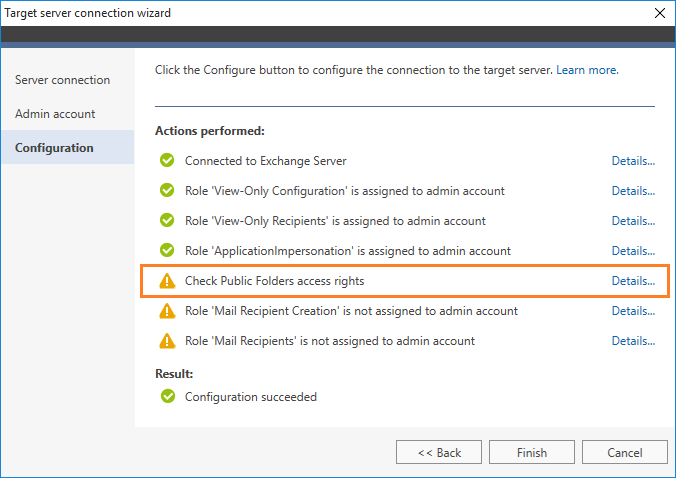Click checkmark icon for View-Only Configuration role
The width and height of the screenshot is (676, 478).
167,190
